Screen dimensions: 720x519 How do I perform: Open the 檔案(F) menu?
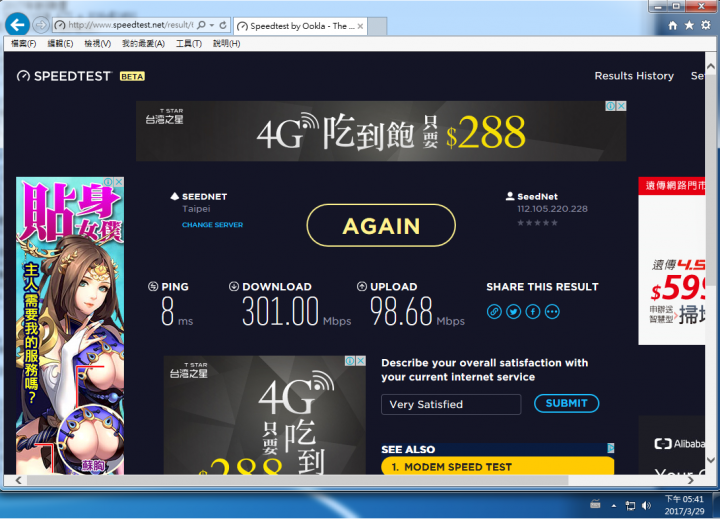click(23, 44)
